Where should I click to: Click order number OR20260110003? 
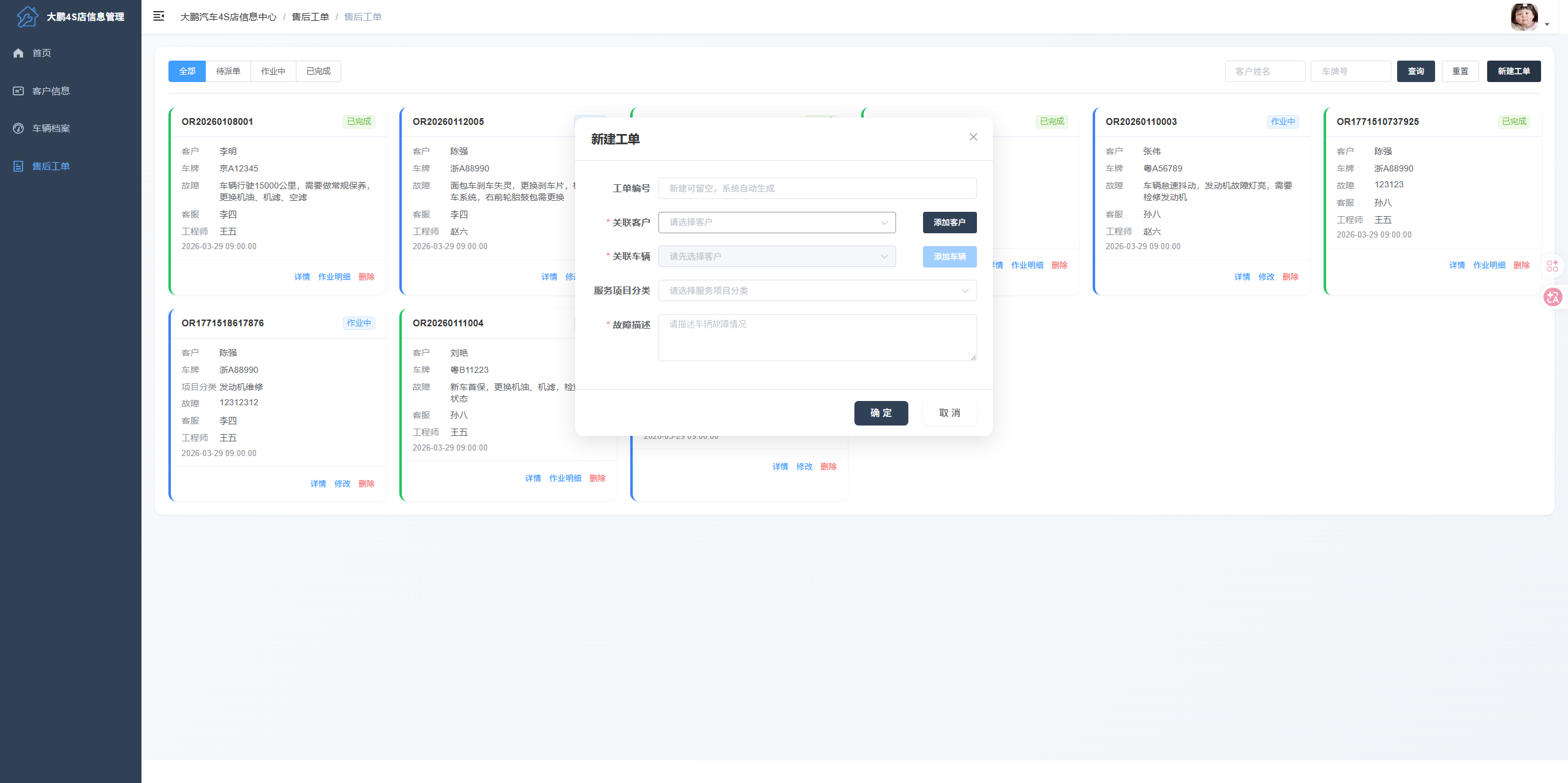tap(1141, 121)
